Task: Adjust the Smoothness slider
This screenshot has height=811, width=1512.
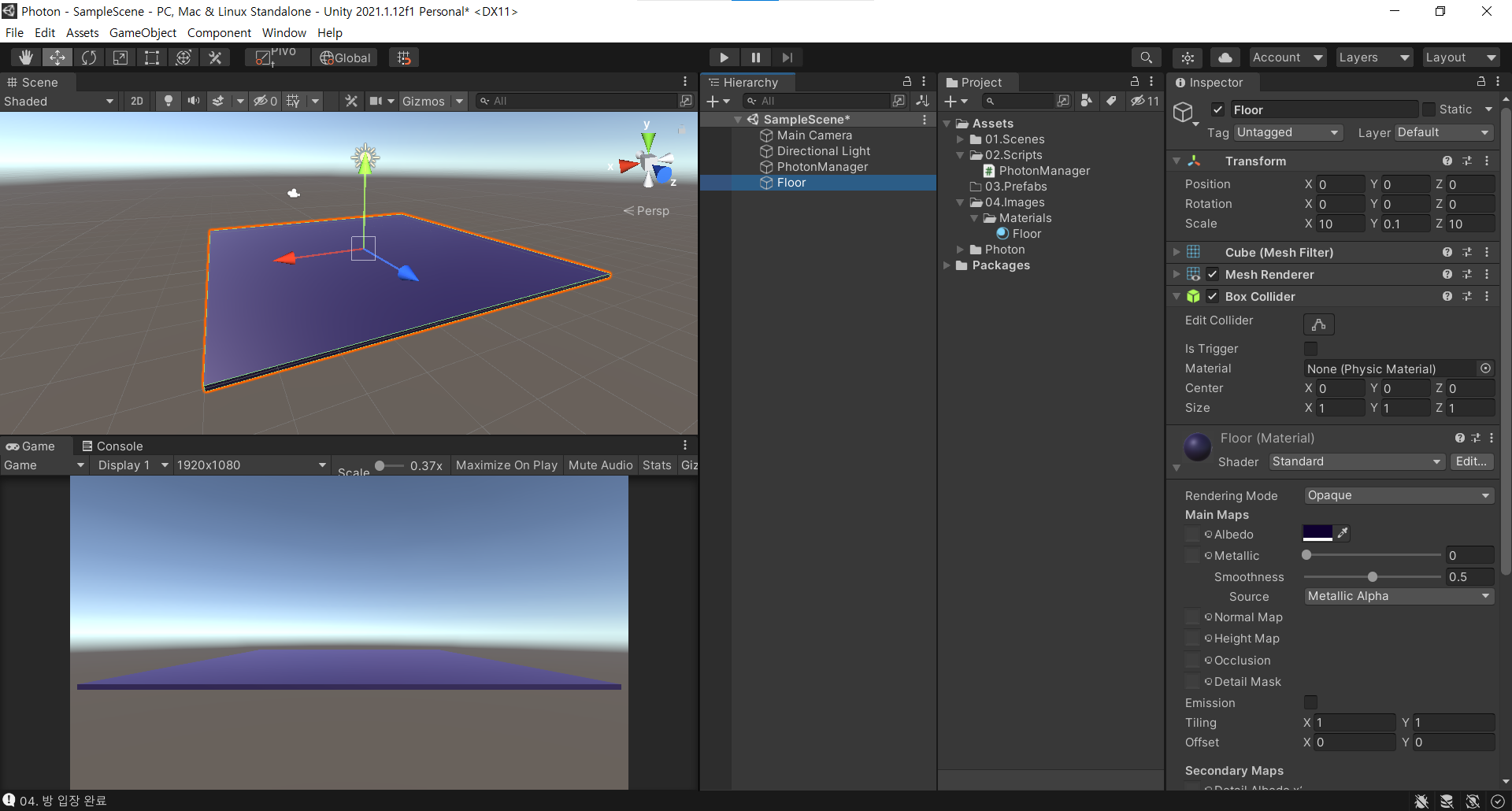Action: coord(1373,576)
